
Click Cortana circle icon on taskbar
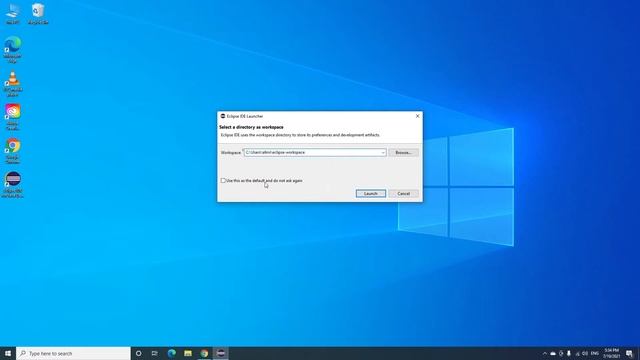click(138, 353)
